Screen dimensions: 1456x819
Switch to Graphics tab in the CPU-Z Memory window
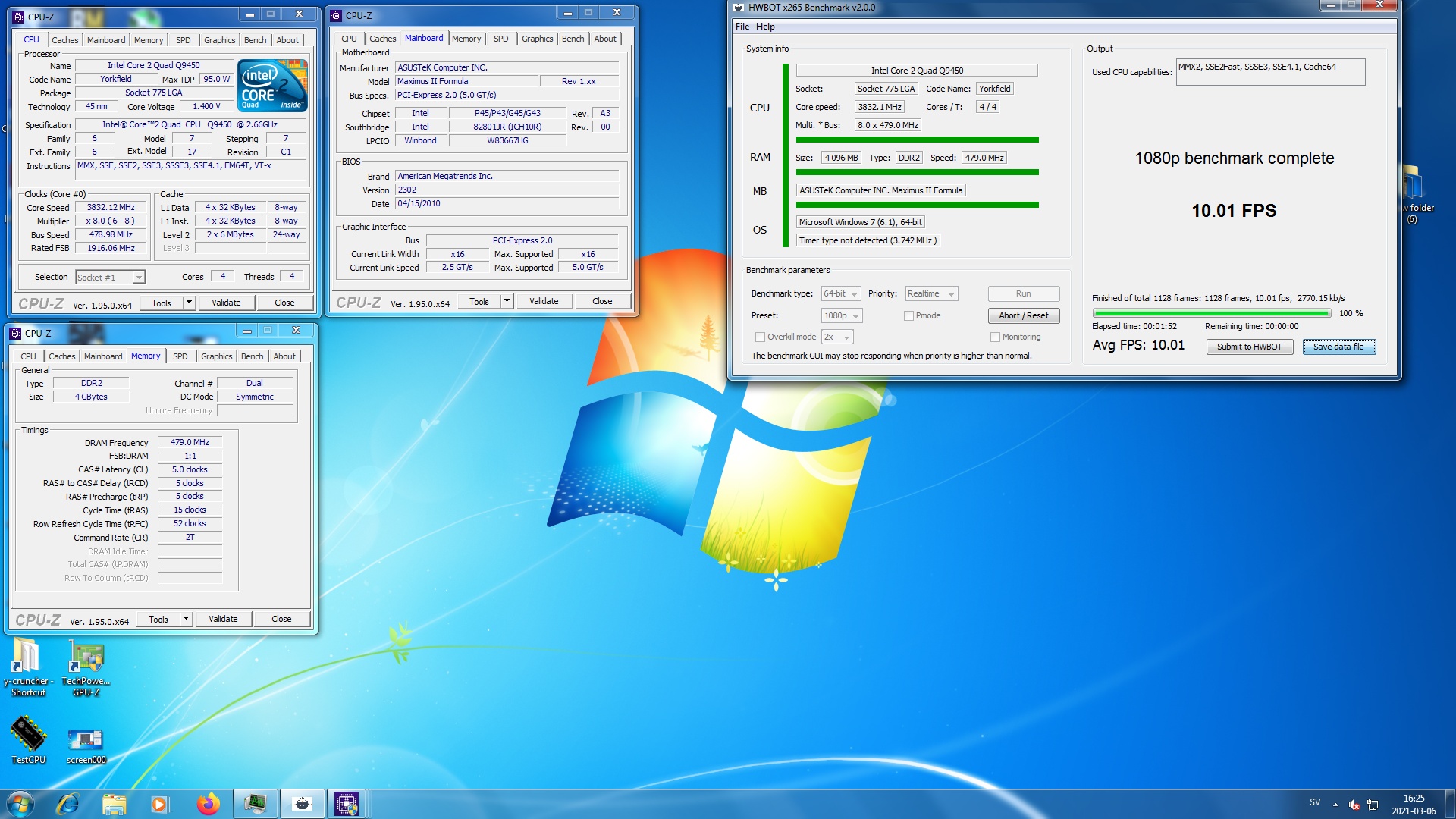[x=216, y=356]
